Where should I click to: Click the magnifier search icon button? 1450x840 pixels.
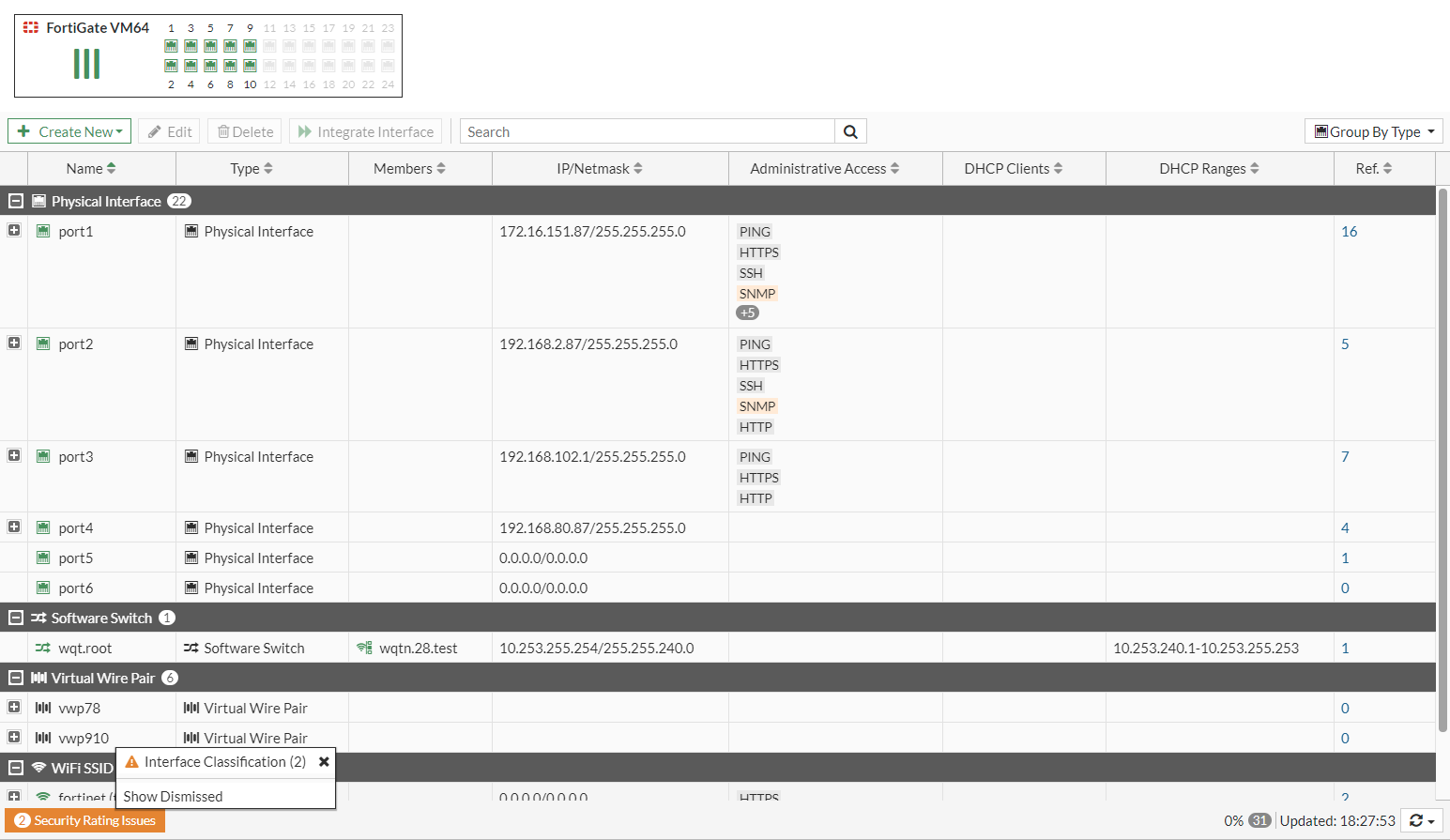(850, 131)
